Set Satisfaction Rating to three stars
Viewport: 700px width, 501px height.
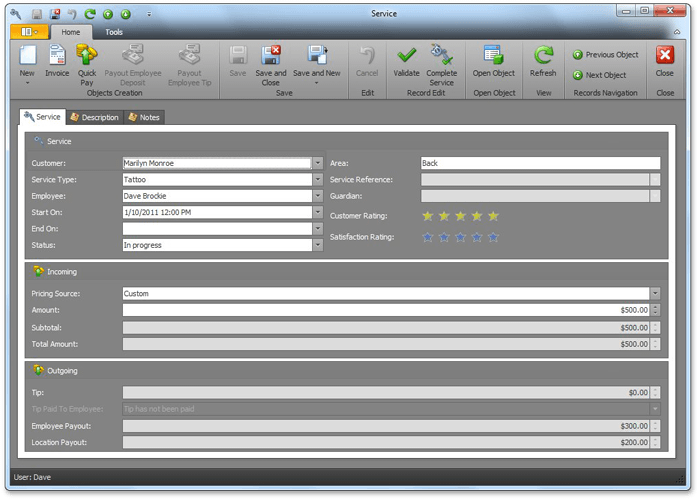tap(461, 237)
